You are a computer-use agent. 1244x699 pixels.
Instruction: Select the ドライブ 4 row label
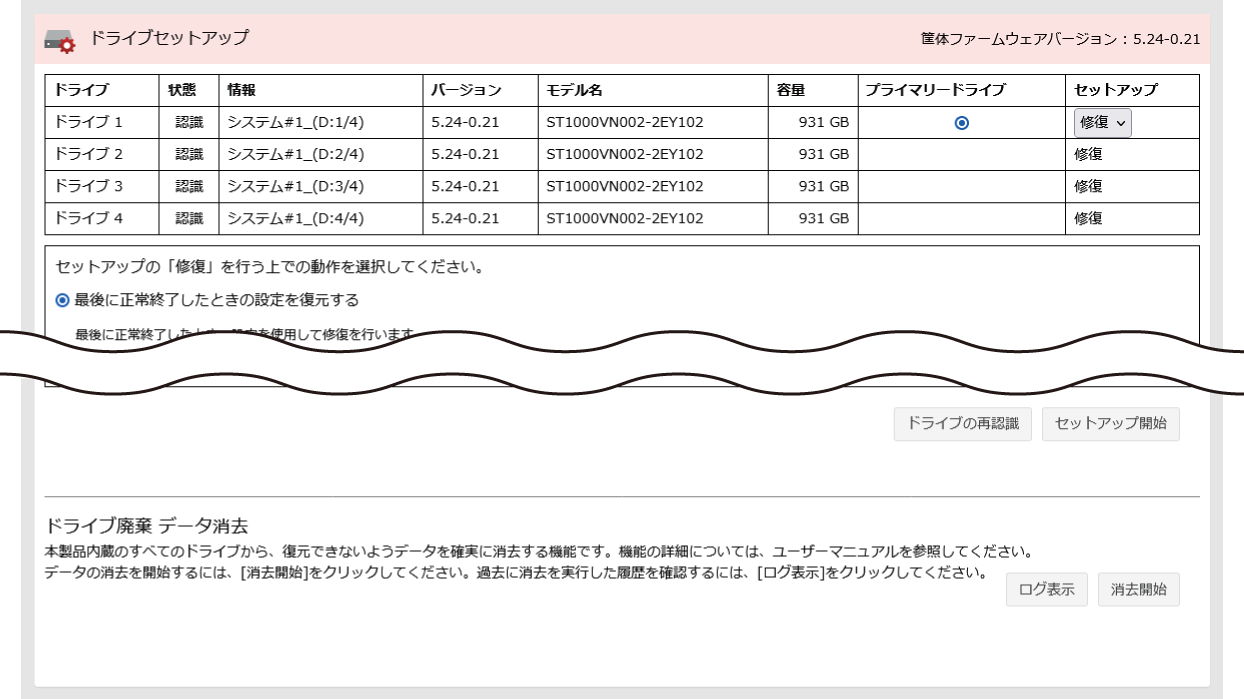click(x=88, y=218)
